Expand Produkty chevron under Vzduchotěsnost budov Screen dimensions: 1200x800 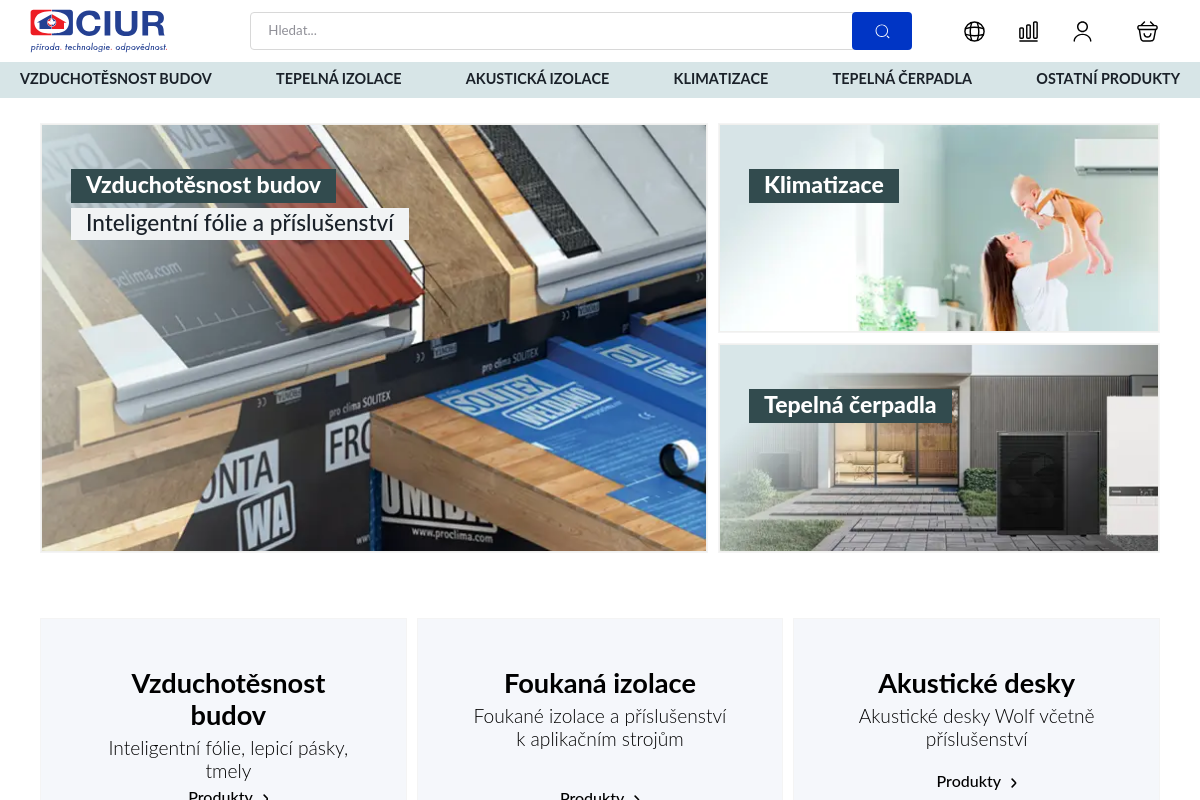coord(265,795)
